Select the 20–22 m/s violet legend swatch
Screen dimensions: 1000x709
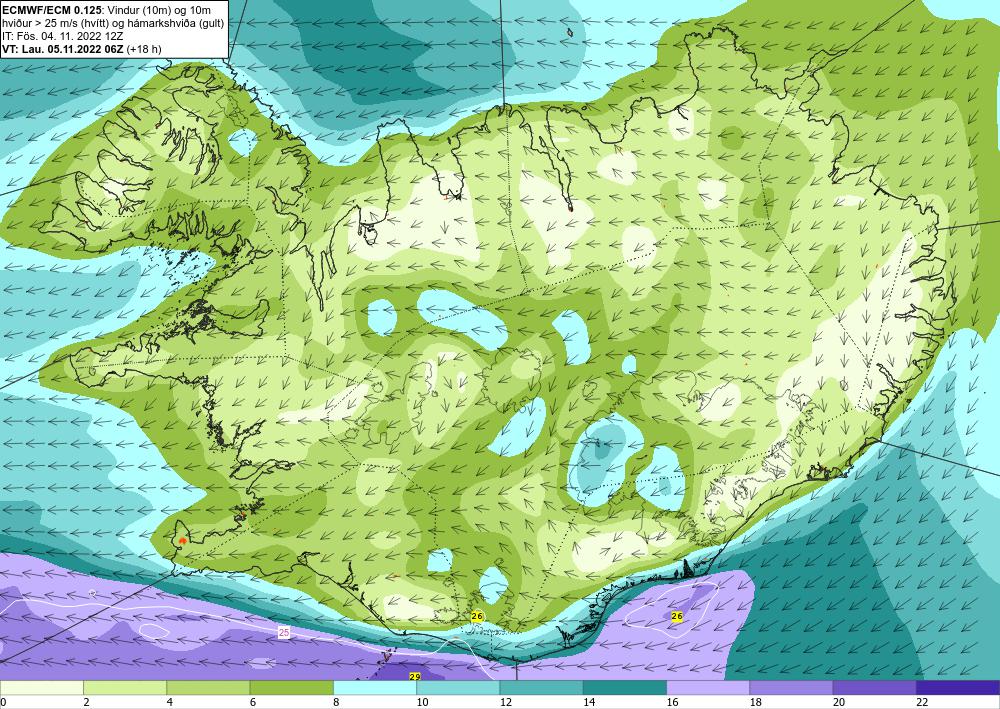(875, 688)
